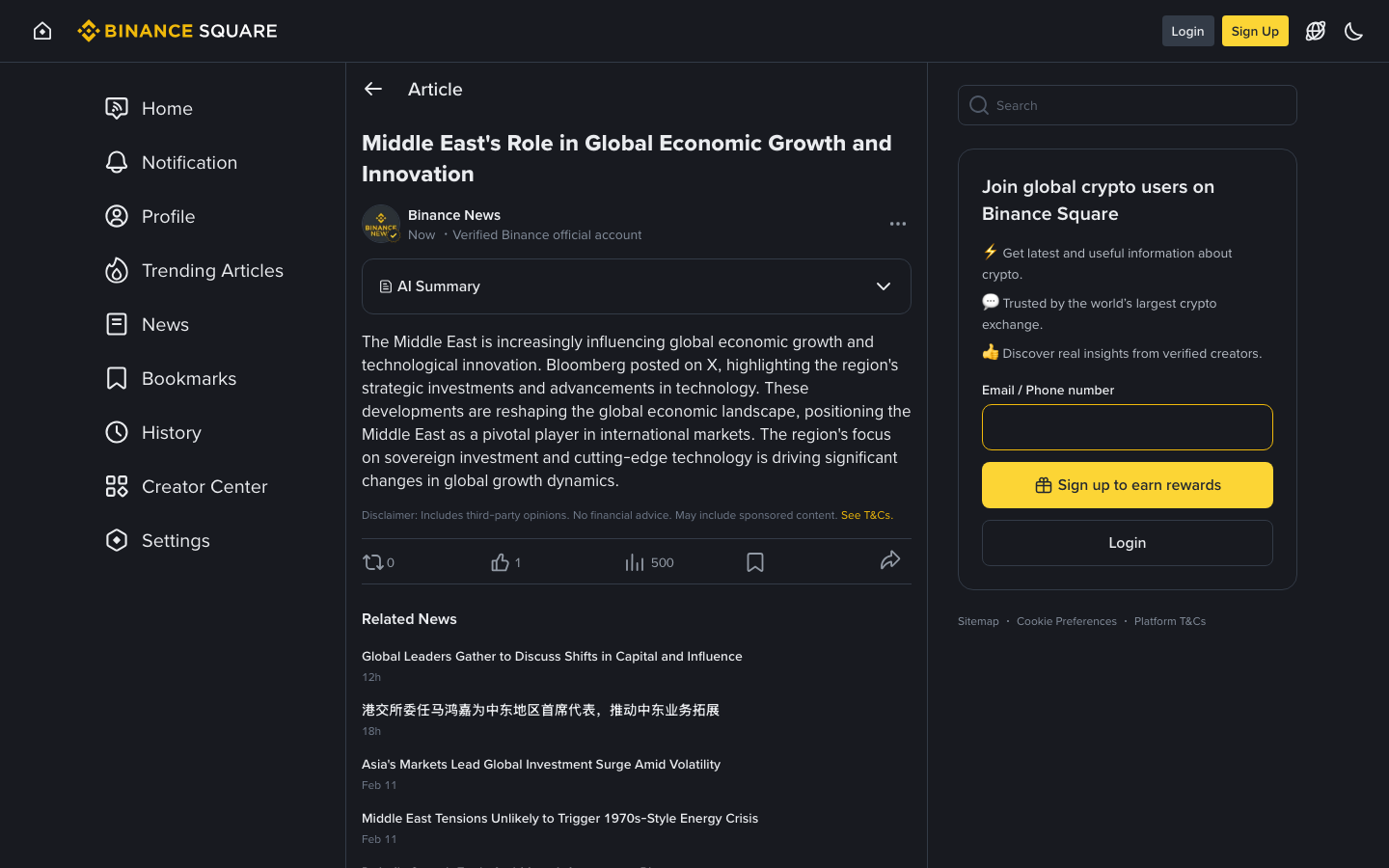Repost the article via the repost icon
The width and height of the screenshot is (1389, 868).
[374, 561]
